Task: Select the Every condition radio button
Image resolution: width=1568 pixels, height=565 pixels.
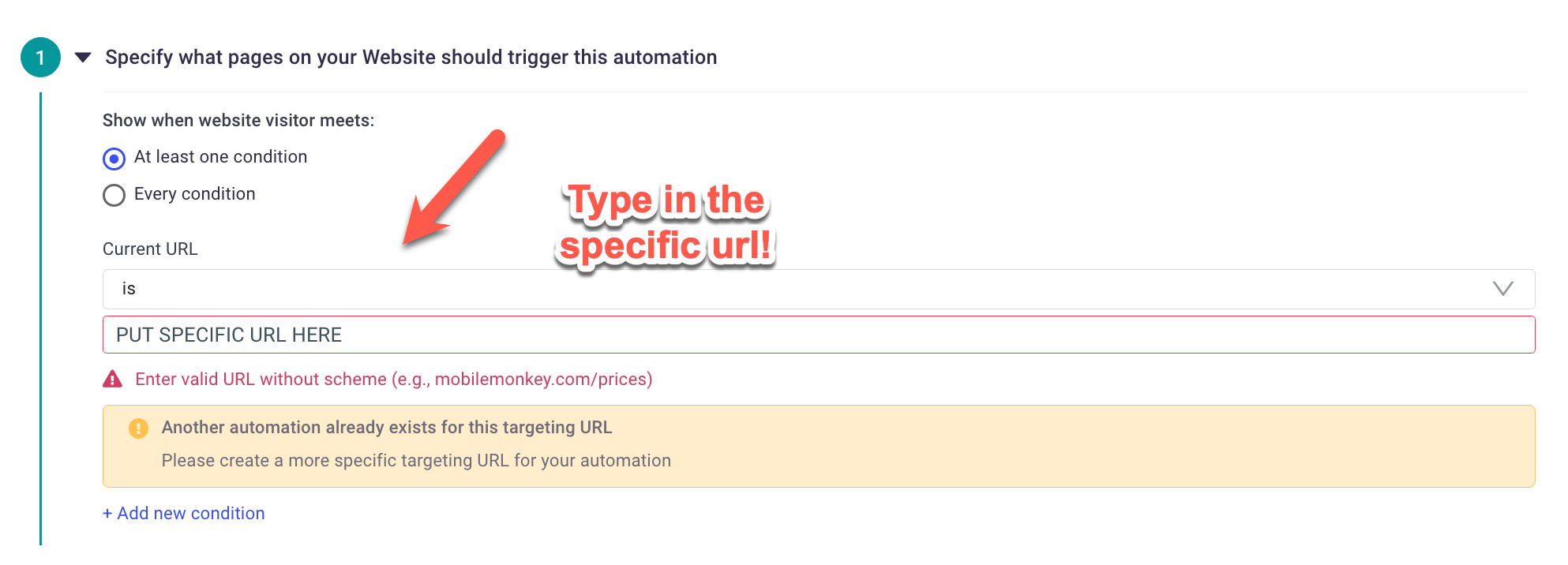Action: (114, 195)
